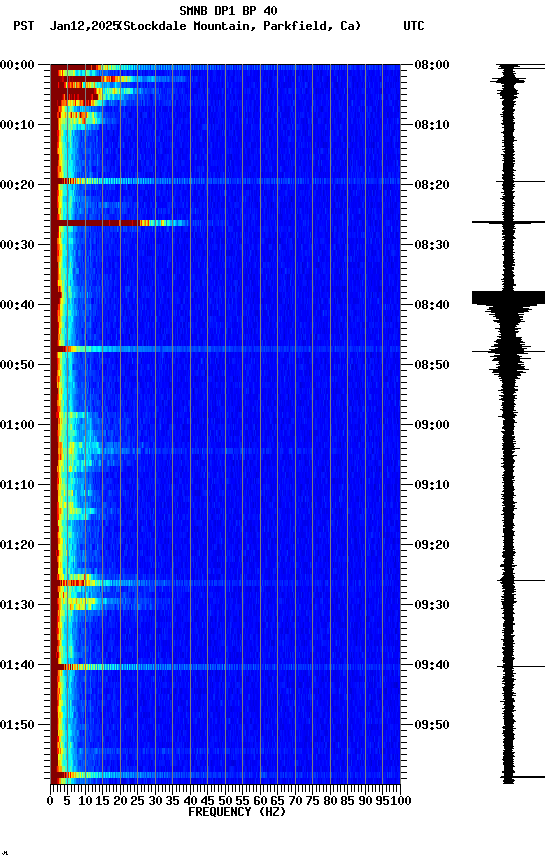Image resolution: width=552 pixels, height=864 pixels.
Task: Click the broadband streak near 08:19 UTC
Action: click(225, 181)
